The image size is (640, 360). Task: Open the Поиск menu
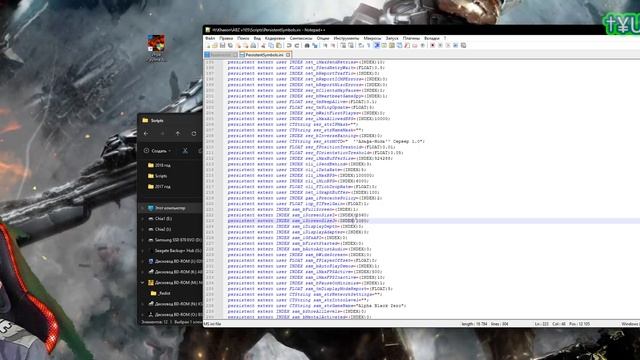click(x=243, y=38)
